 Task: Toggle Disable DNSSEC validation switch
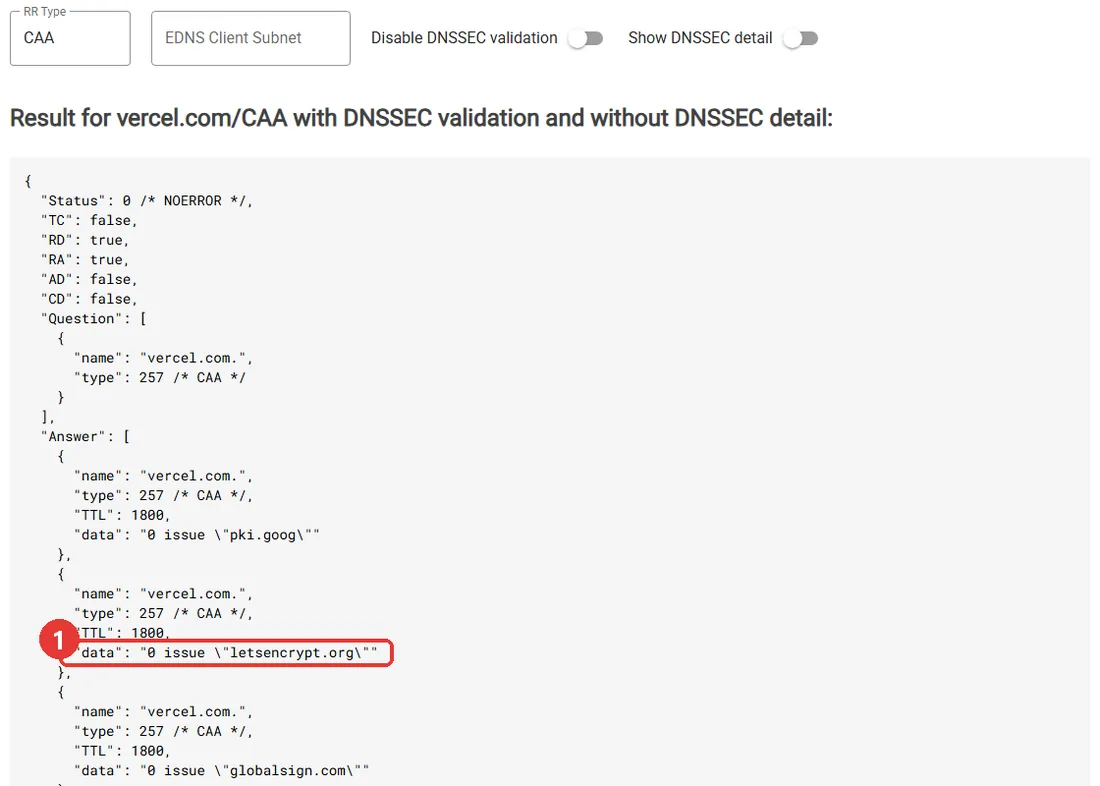pos(586,39)
